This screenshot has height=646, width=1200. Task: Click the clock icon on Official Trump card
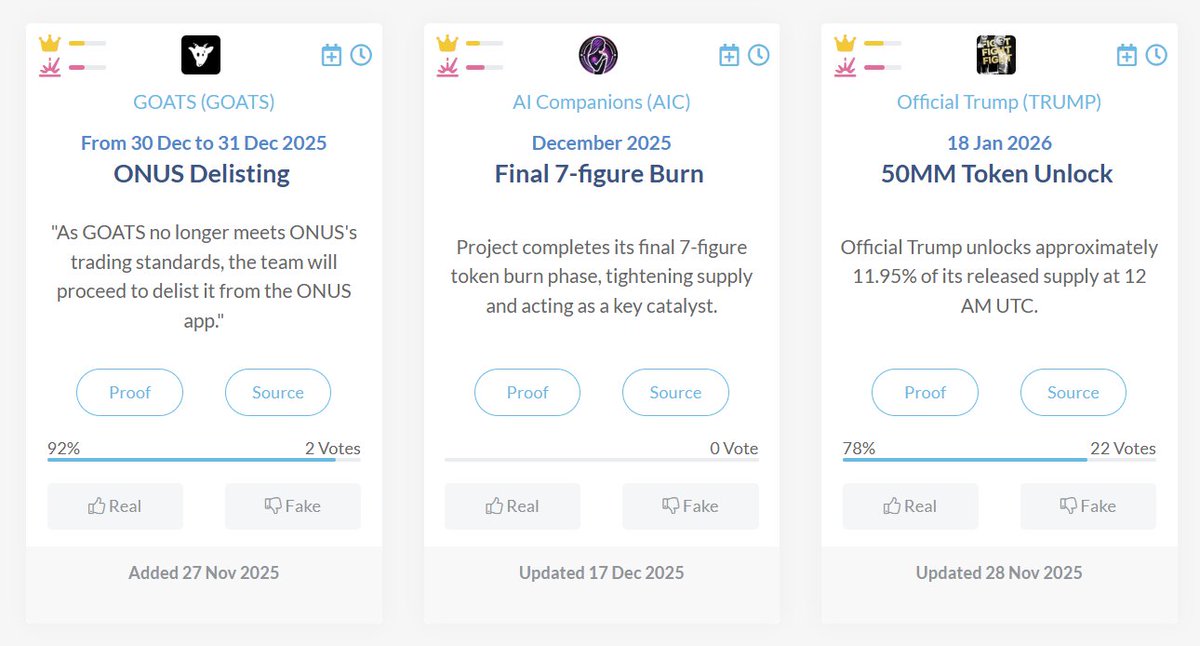coord(1156,55)
